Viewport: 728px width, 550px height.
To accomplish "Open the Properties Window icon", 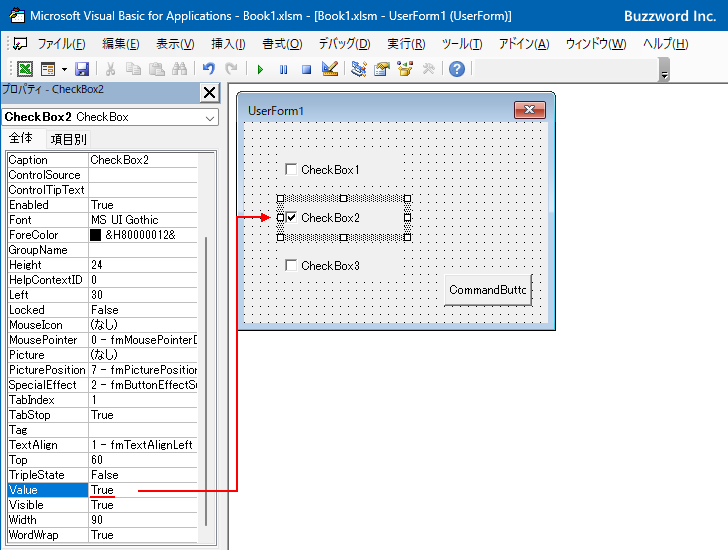I will (x=382, y=69).
